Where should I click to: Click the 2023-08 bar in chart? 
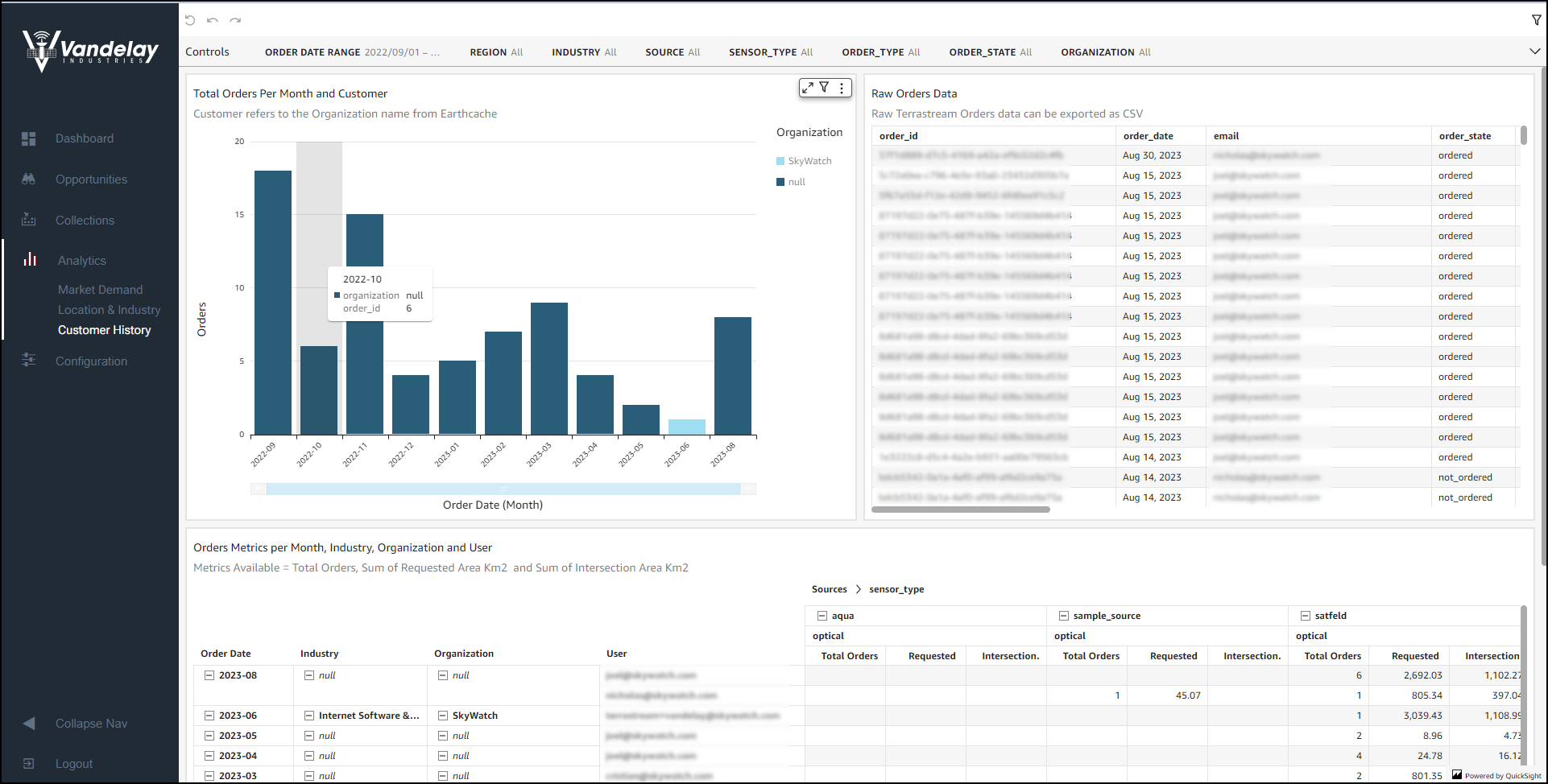[733, 376]
